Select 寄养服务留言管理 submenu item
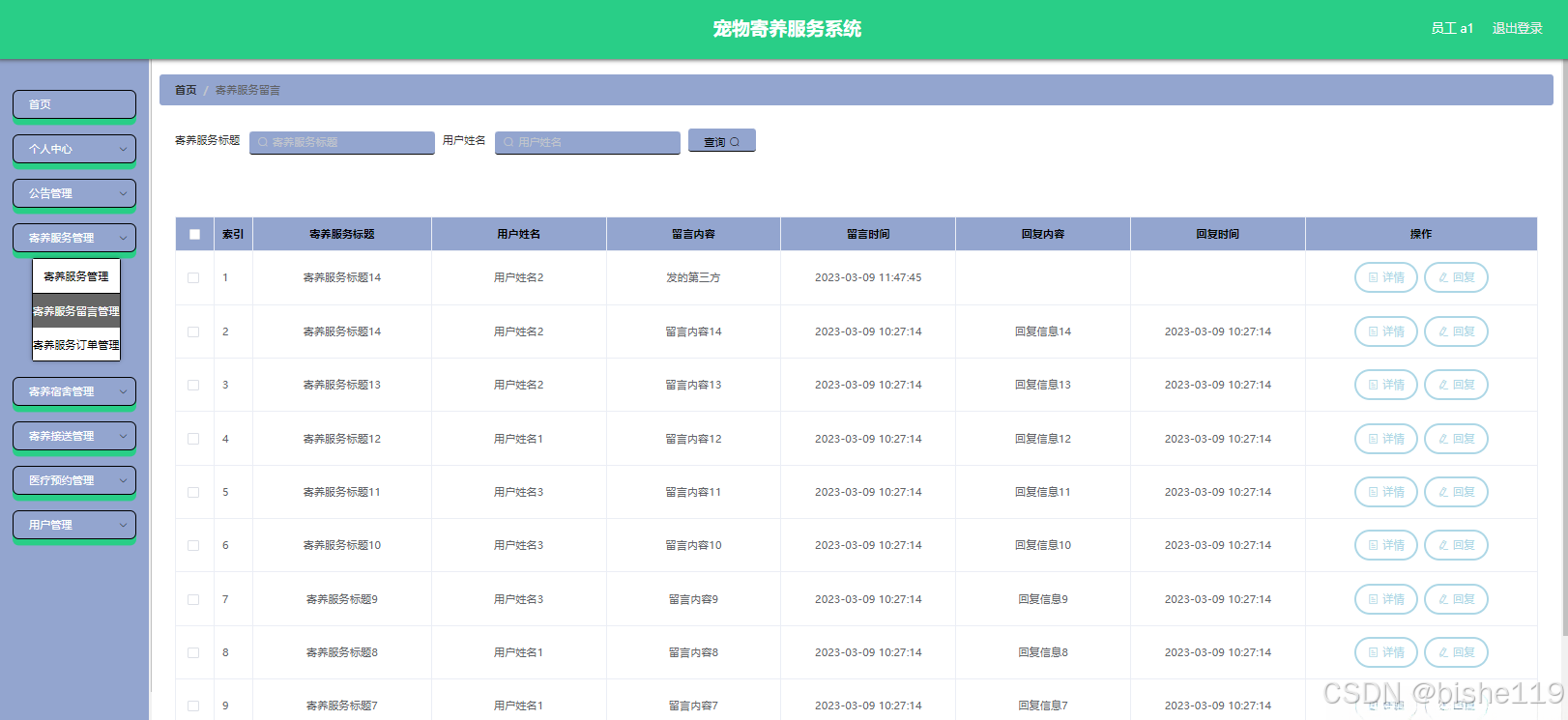The height and width of the screenshot is (720, 1568). coord(76,311)
